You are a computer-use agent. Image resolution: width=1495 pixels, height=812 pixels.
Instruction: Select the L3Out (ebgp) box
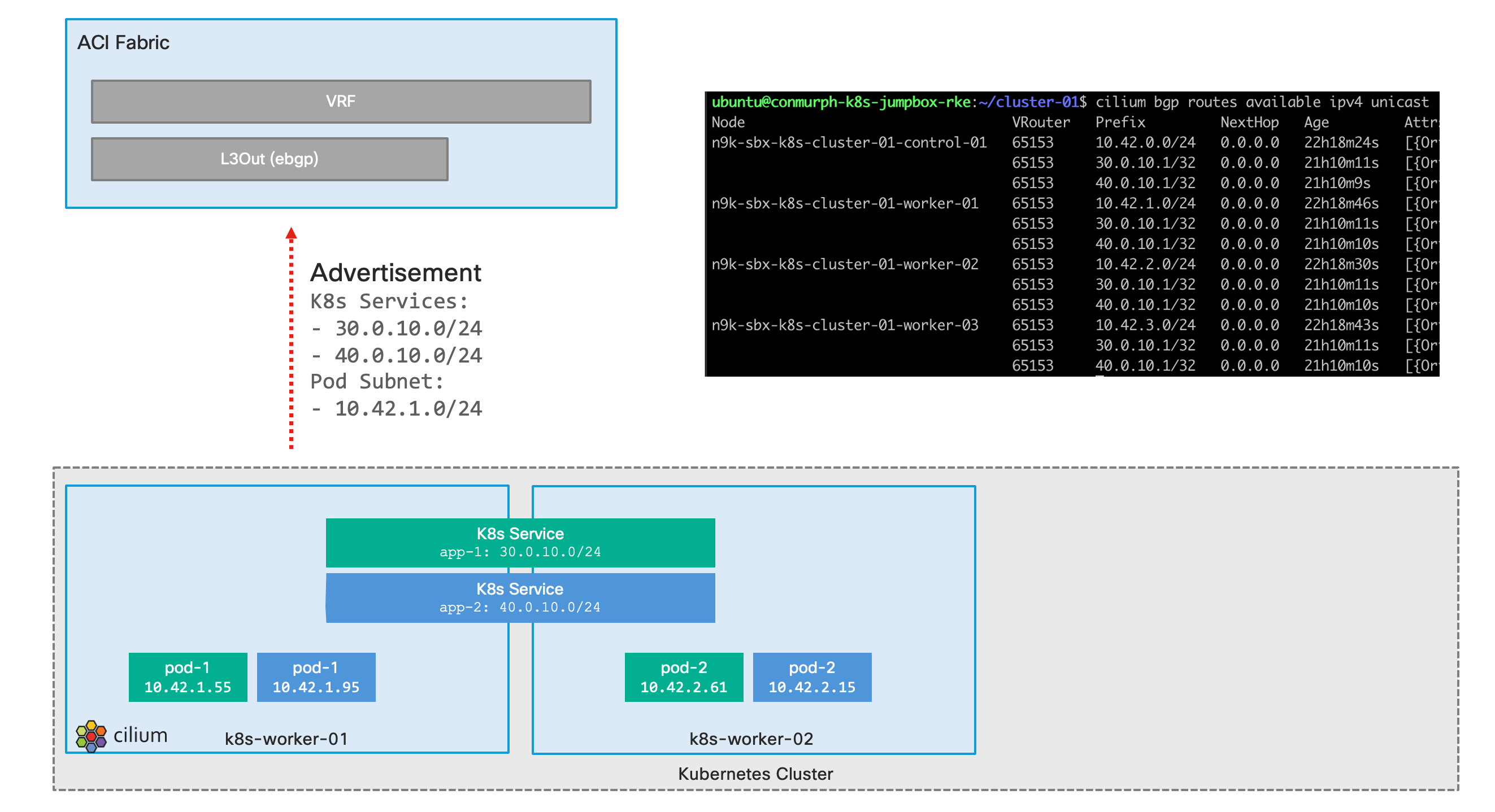tap(270, 159)
